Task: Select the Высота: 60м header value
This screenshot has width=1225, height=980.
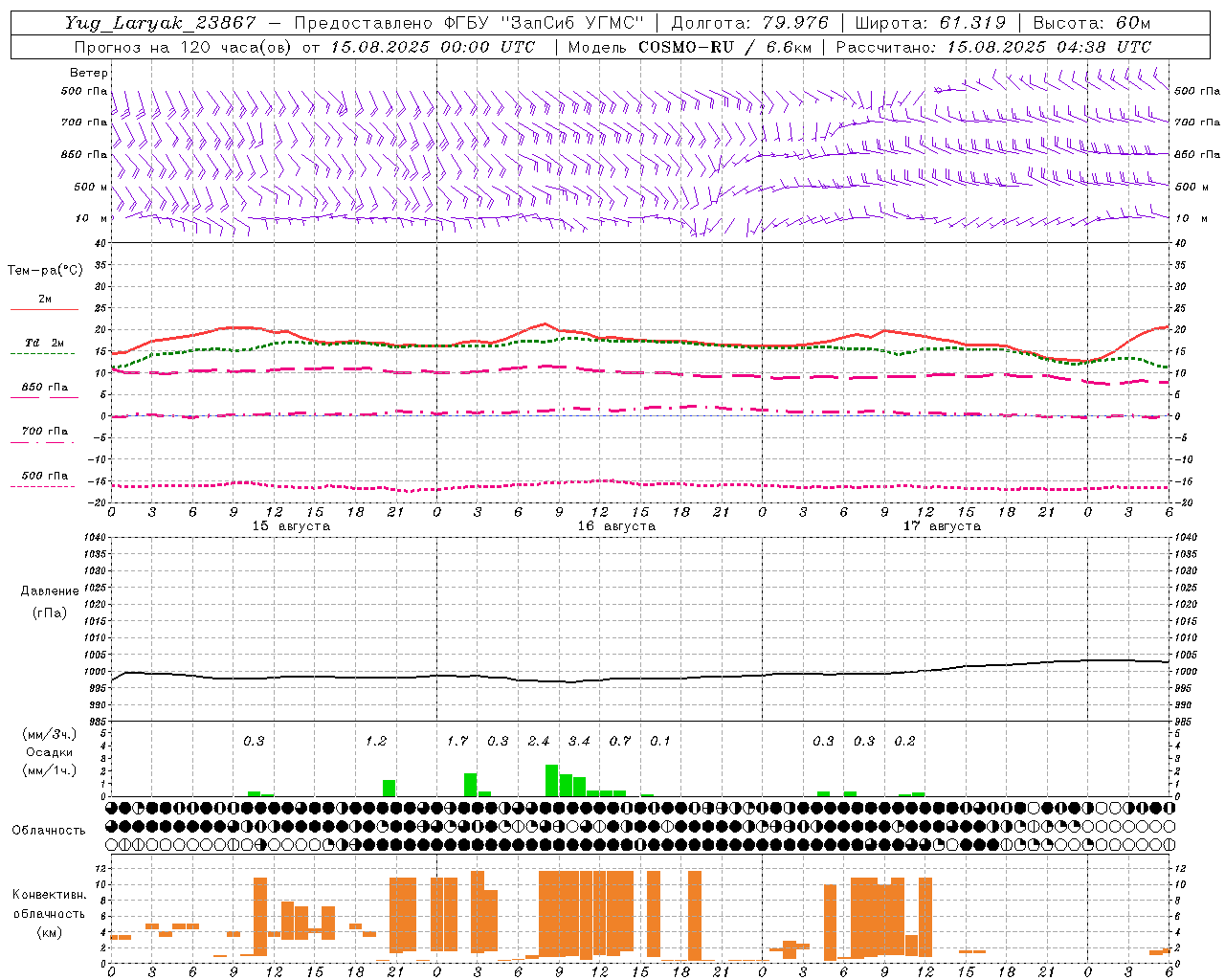Action: [x=1091, y=23]
